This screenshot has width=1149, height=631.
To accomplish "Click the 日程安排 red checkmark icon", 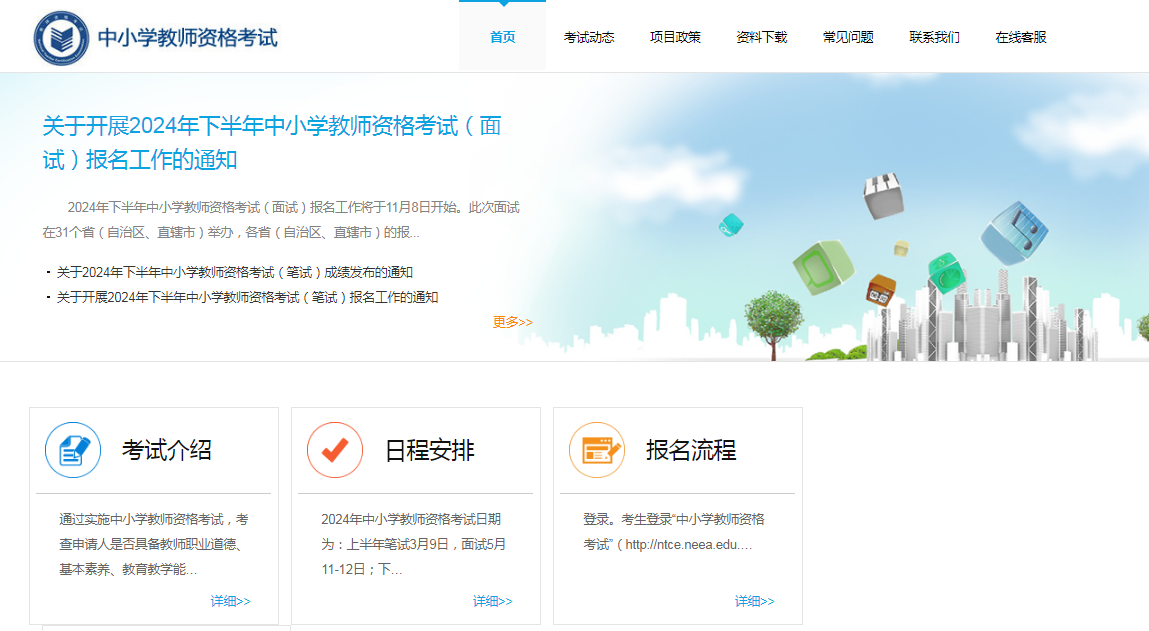I will pyautogui.click(x=335, y=450).
